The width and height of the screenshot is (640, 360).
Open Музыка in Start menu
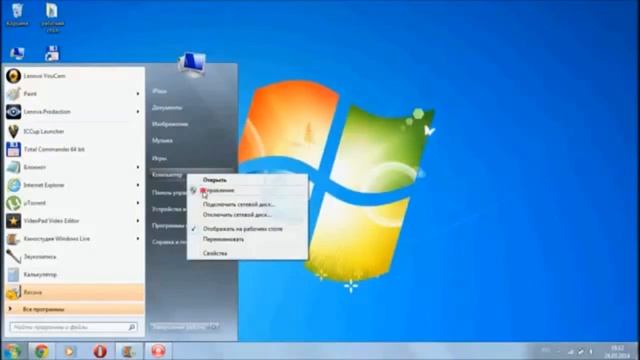[x=162, y=141]
